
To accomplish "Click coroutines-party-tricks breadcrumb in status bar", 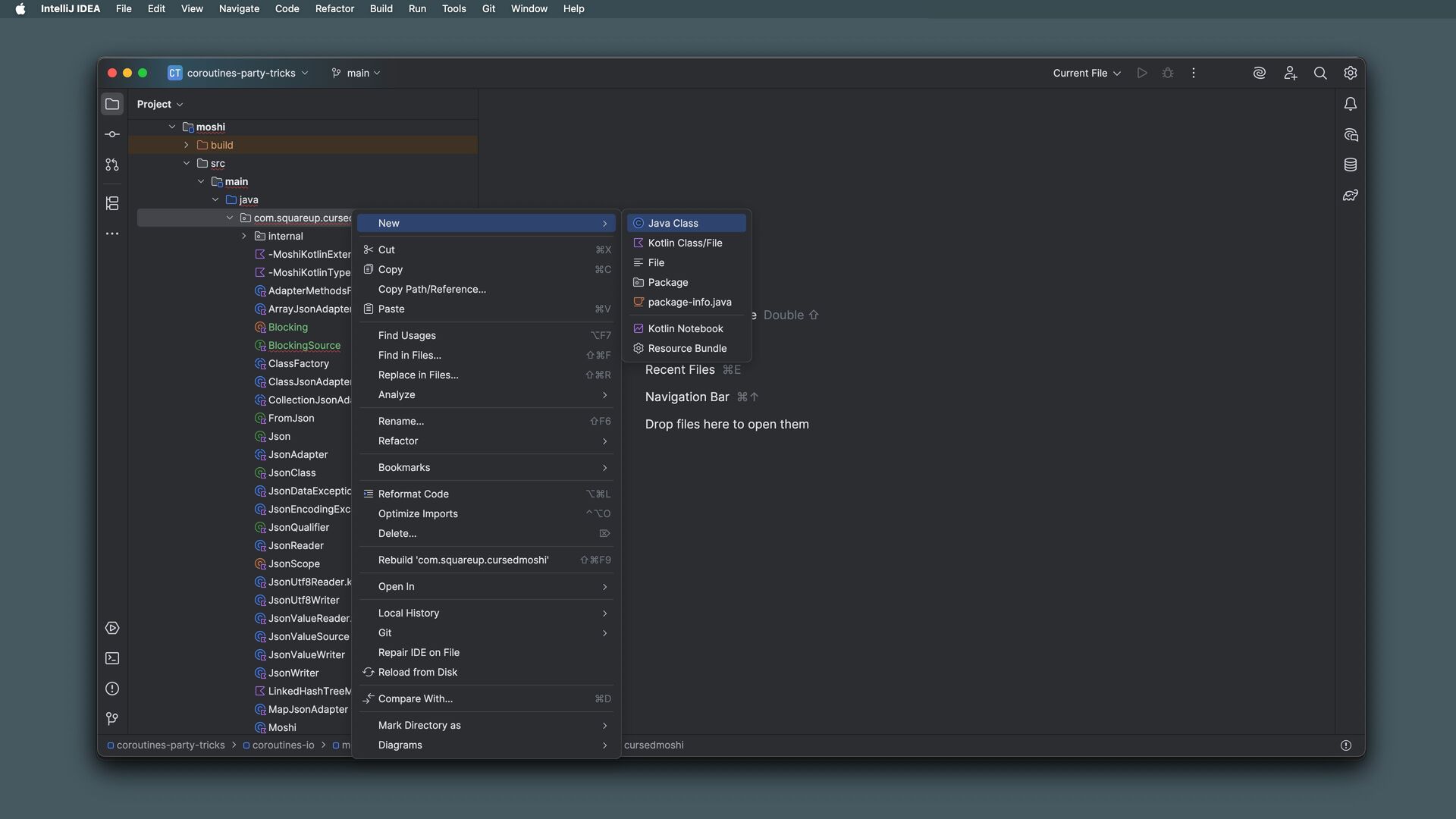I will [x=165, y=745].
